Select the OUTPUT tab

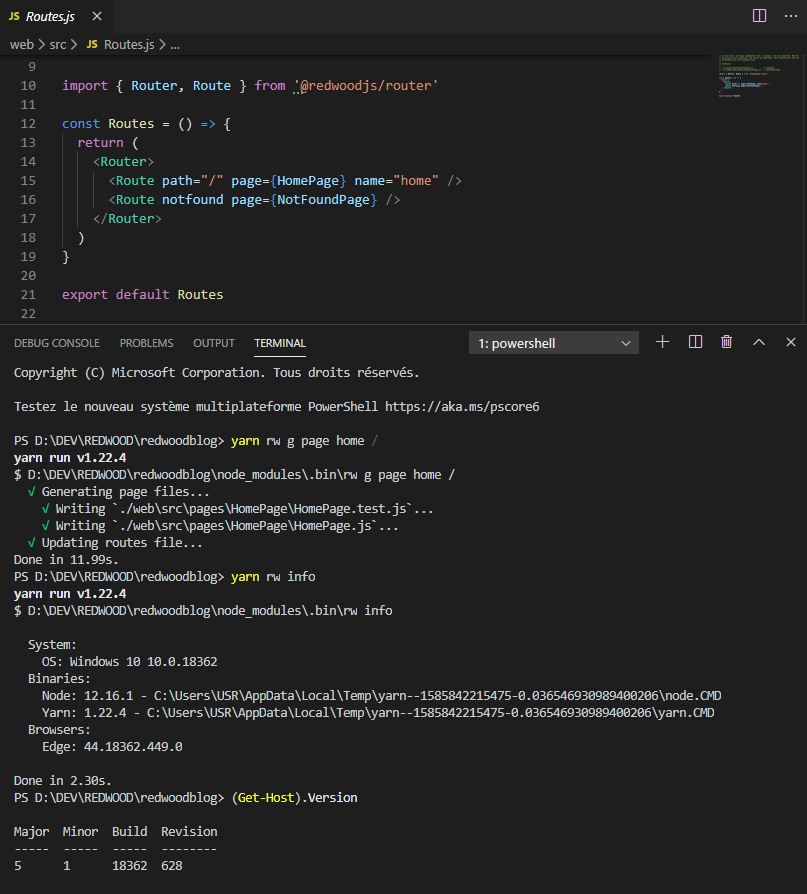[x=213, y=342]
